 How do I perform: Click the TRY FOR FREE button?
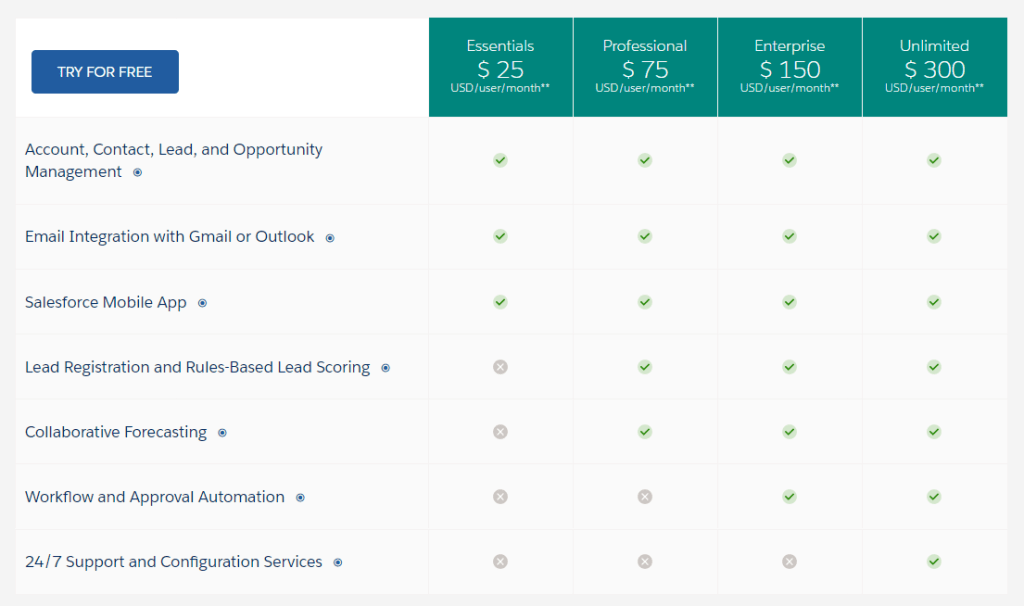[105, 72]
